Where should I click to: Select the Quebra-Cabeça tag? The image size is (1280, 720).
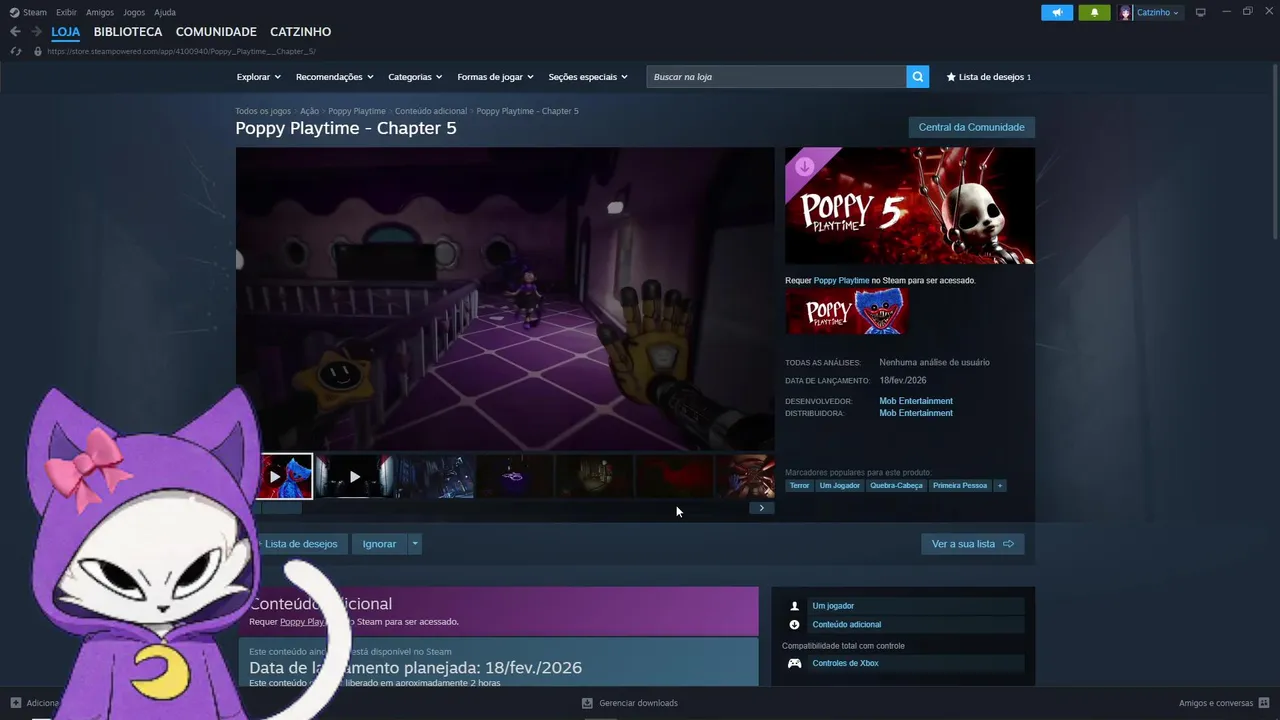pos(897,486)
